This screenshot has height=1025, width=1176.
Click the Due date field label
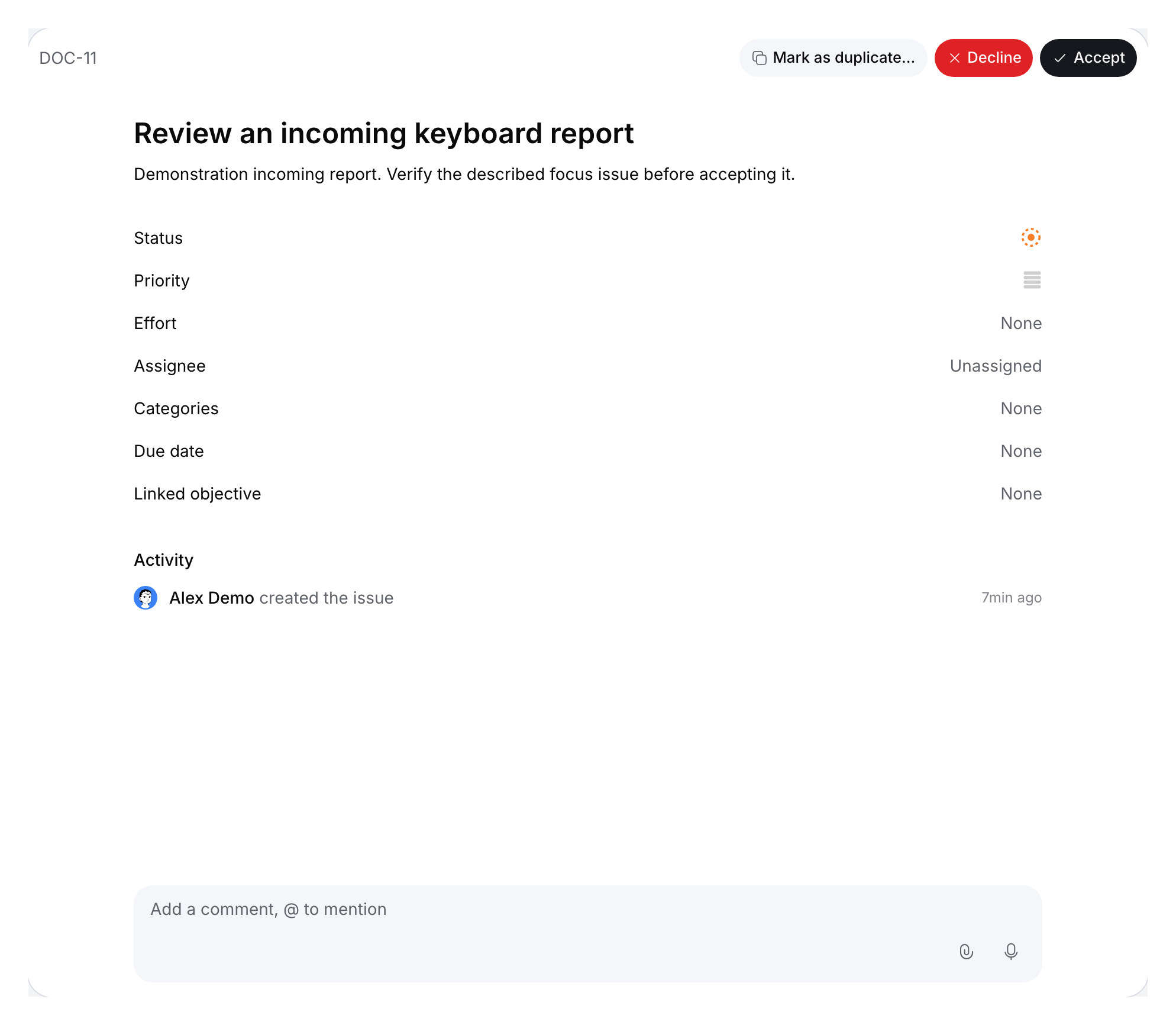(x=169, y=451)
